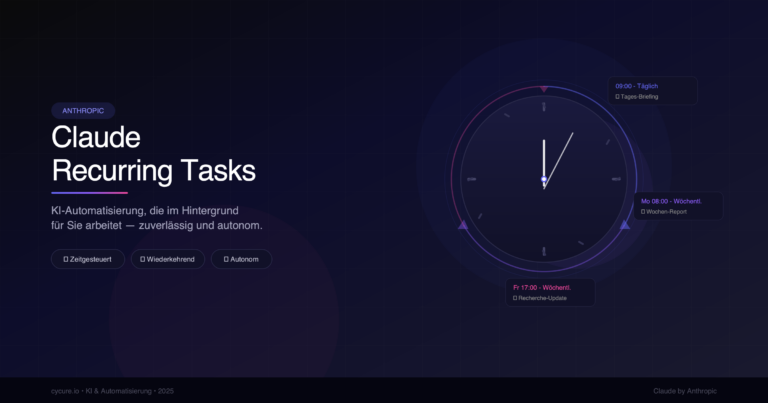Click the Tages-Briefing label
This screenshot has width=768, height=403.
click(637, 96)
